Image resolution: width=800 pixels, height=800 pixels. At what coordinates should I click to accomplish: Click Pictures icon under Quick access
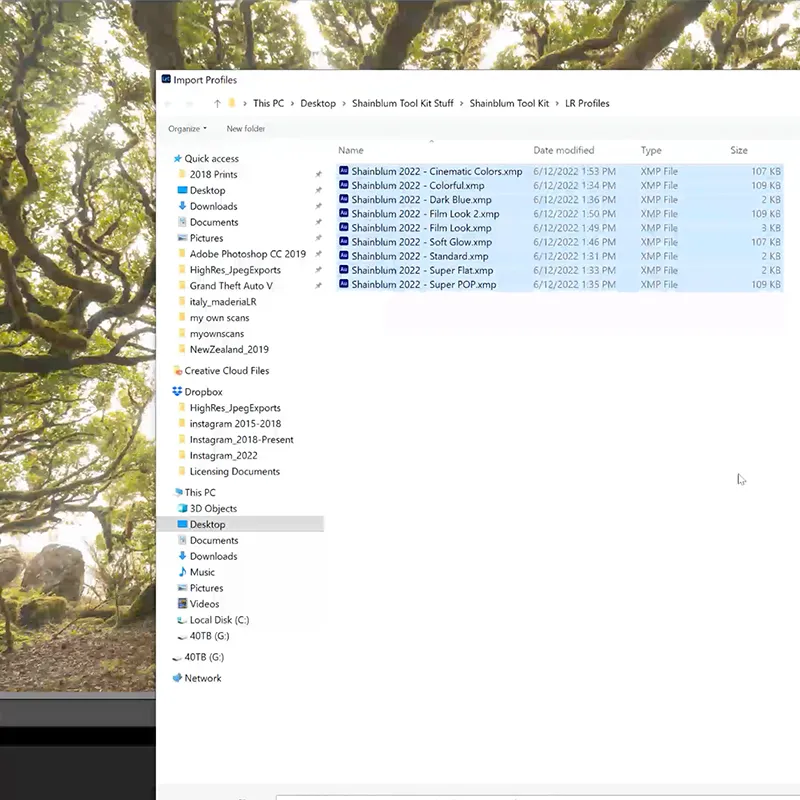click(182, 238)
